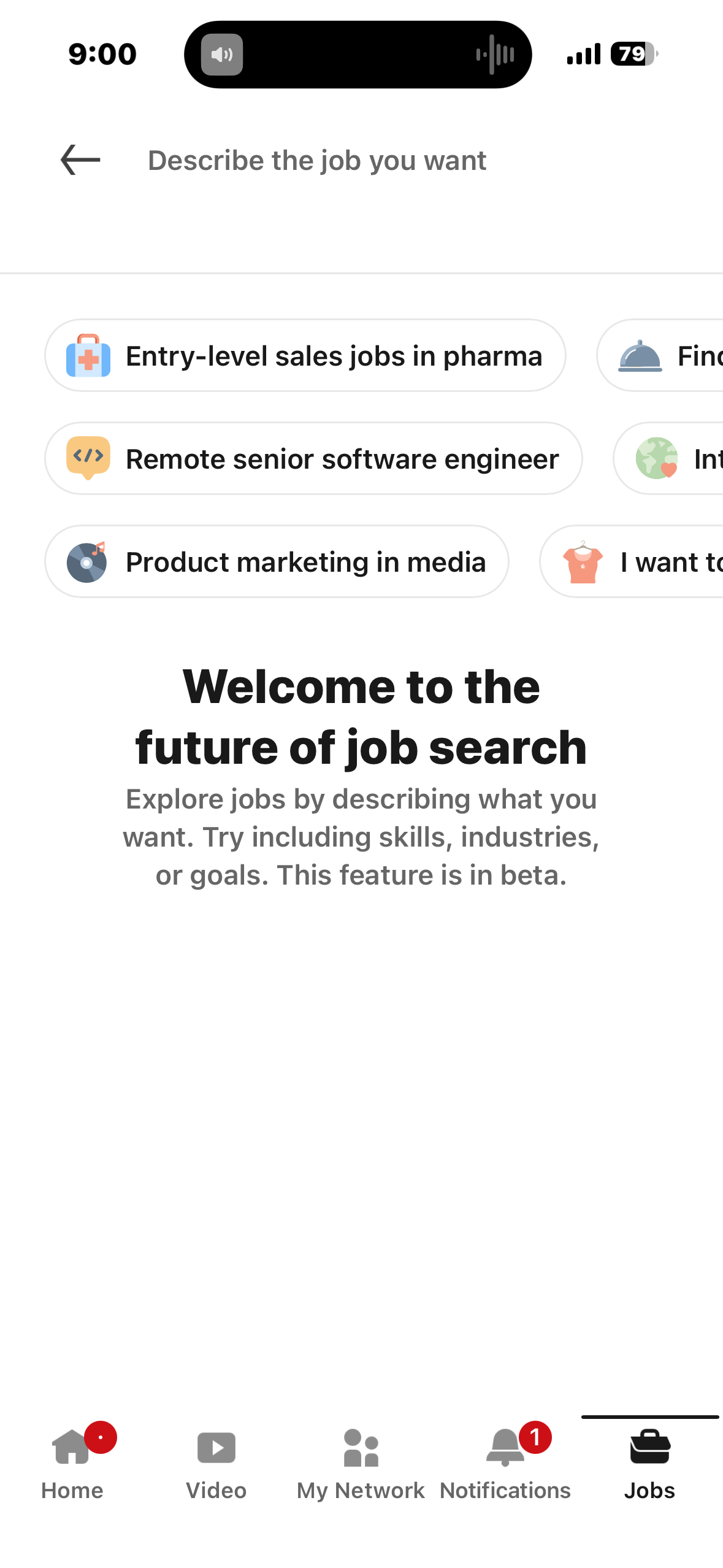Viewport: 723px width, 1568px height.
Task: Tap the globe with heart icon chip
Action: click(x=656, y=458)
